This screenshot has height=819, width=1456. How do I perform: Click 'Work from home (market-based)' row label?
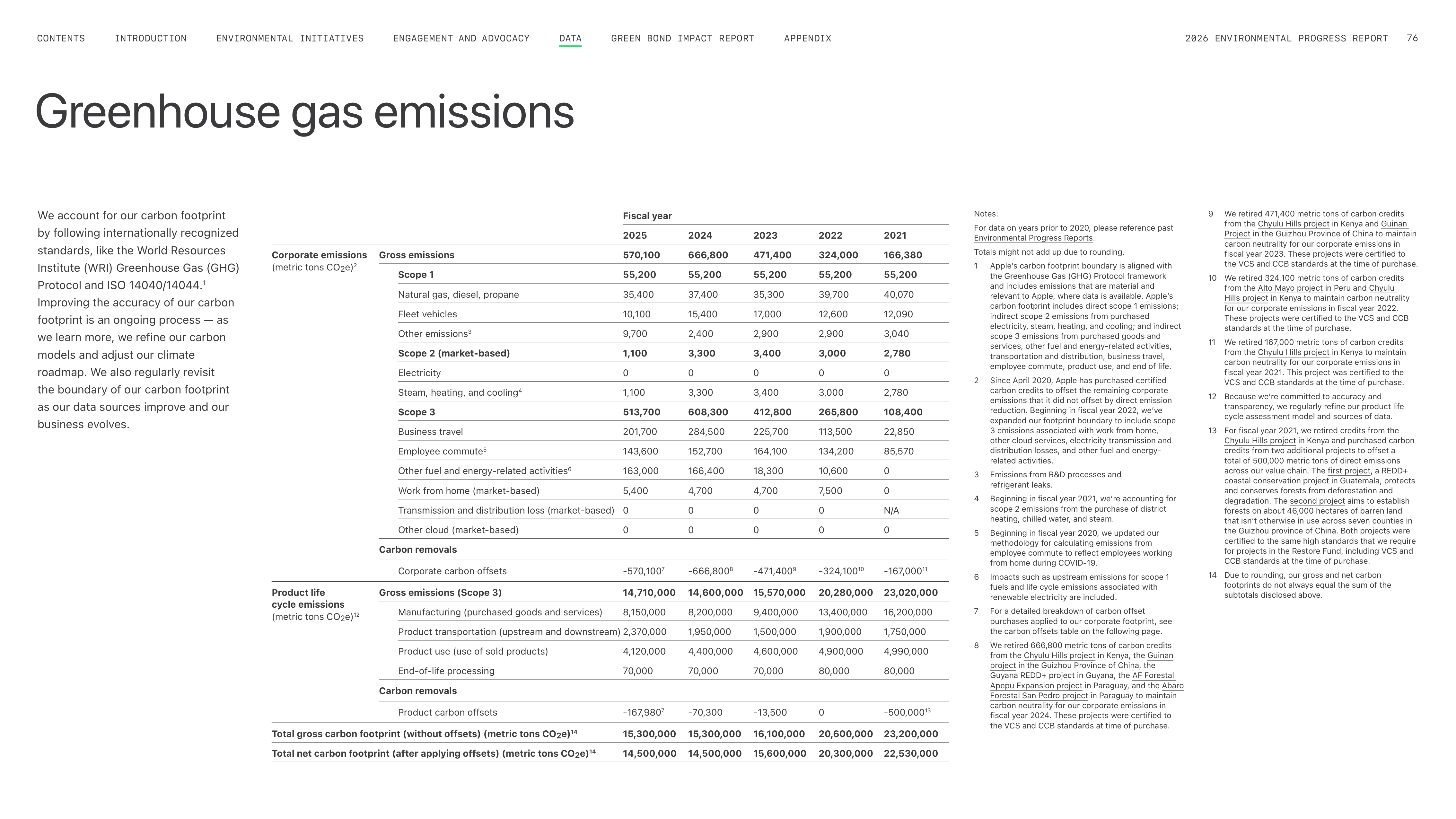(469, 491)
